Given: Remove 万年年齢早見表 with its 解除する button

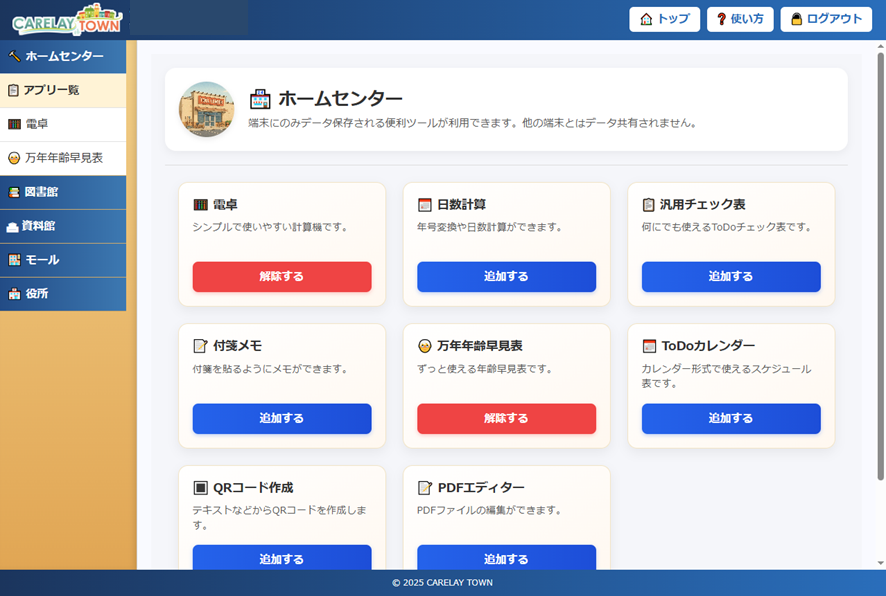Looking at the screenshot, I should pos(506,418).
